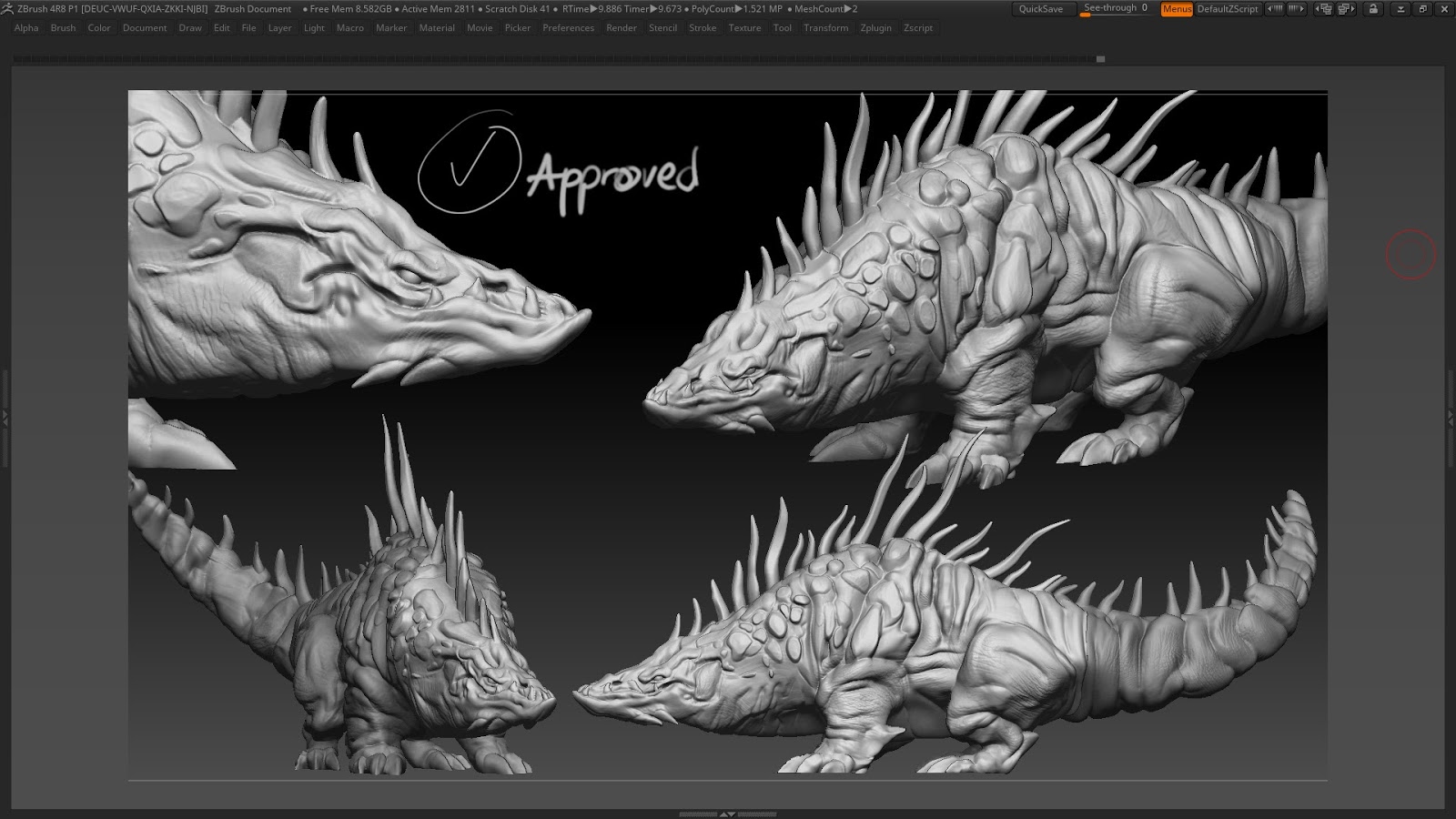Expand the bottom tray divider arrows
This screenshot has width=1456, height=819.
(728, 814)
